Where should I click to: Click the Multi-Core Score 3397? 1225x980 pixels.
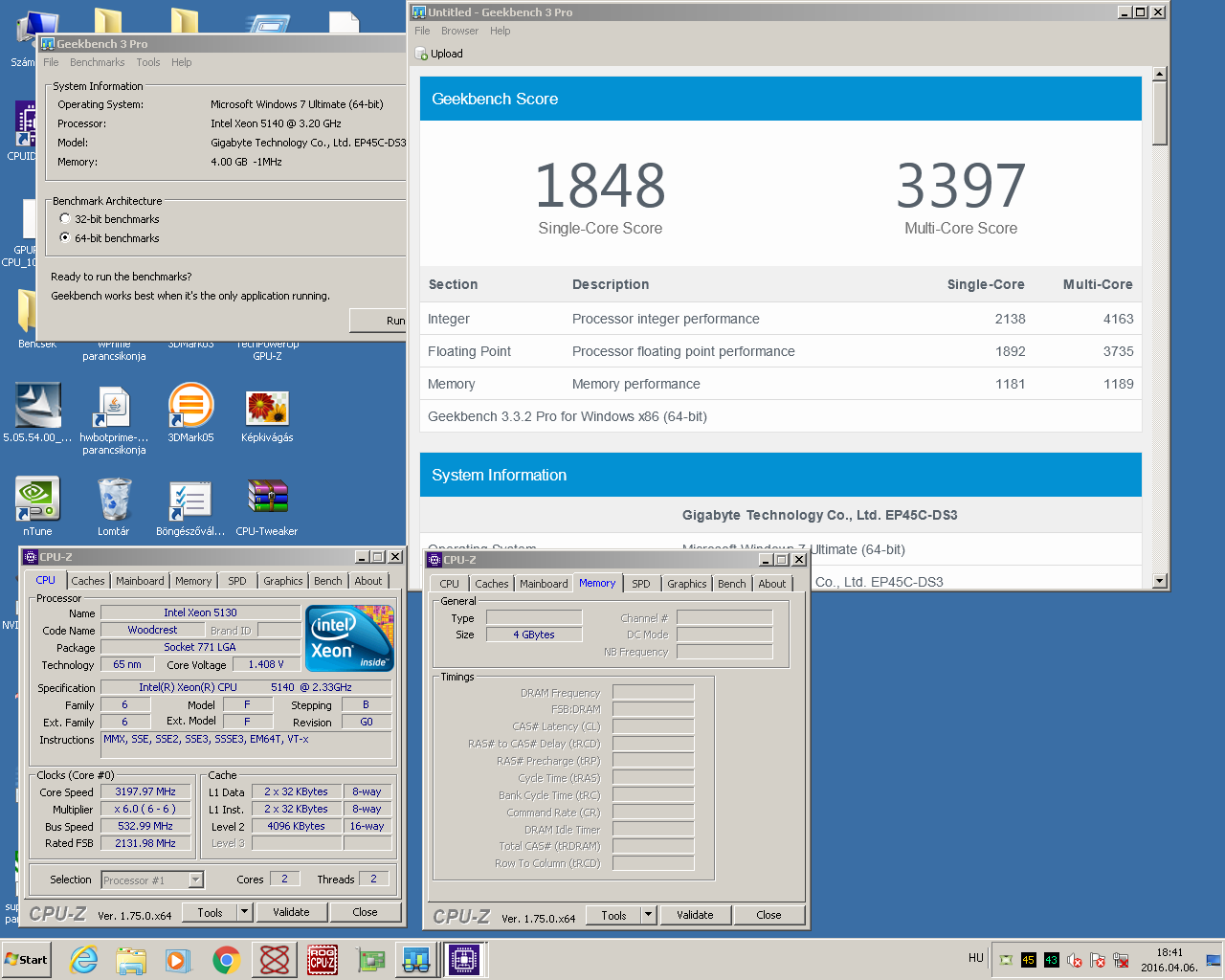pyautogui.click(x=961, y=186)
